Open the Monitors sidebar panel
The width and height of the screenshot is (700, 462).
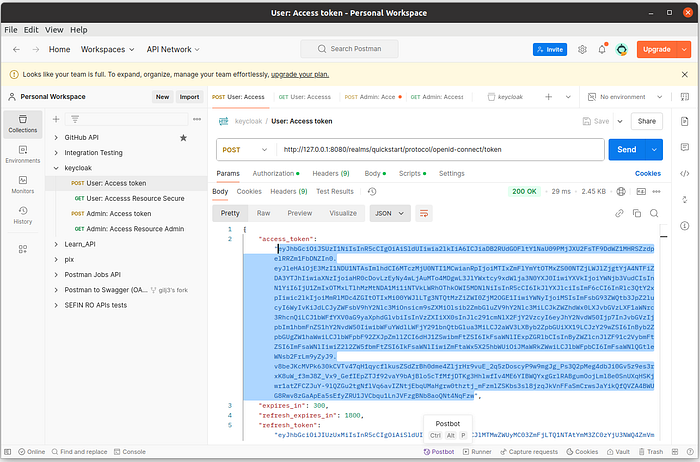(23, 185)
